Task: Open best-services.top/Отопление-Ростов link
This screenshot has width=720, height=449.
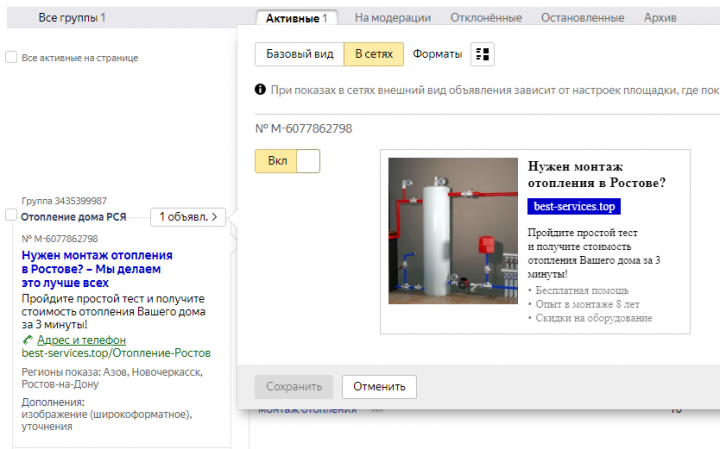Action: (x=116, y=353)
